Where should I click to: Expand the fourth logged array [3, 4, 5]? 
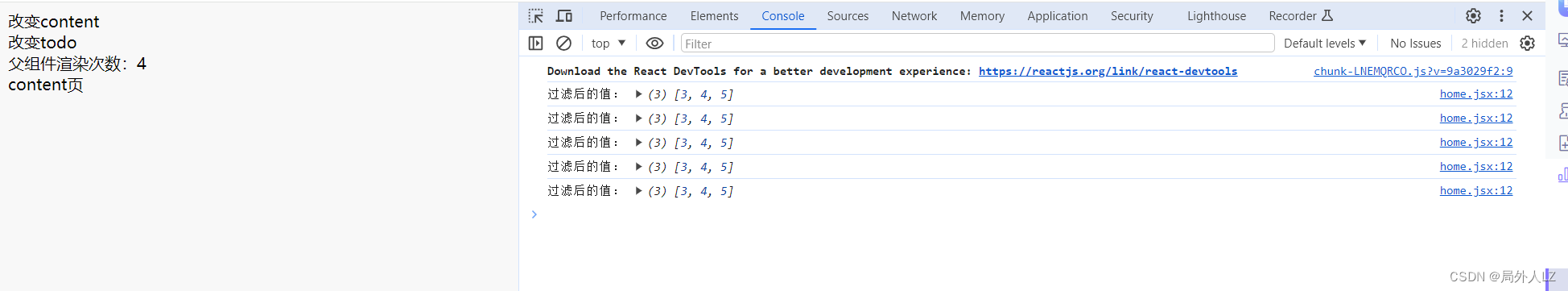click(638, 167)
